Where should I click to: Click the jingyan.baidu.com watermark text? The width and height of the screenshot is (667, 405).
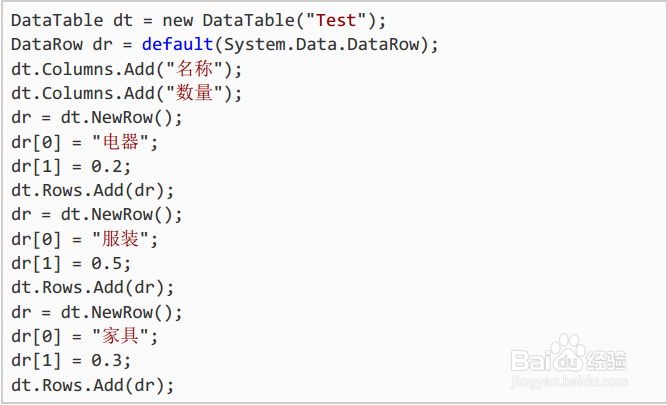[x=569, y=382]
